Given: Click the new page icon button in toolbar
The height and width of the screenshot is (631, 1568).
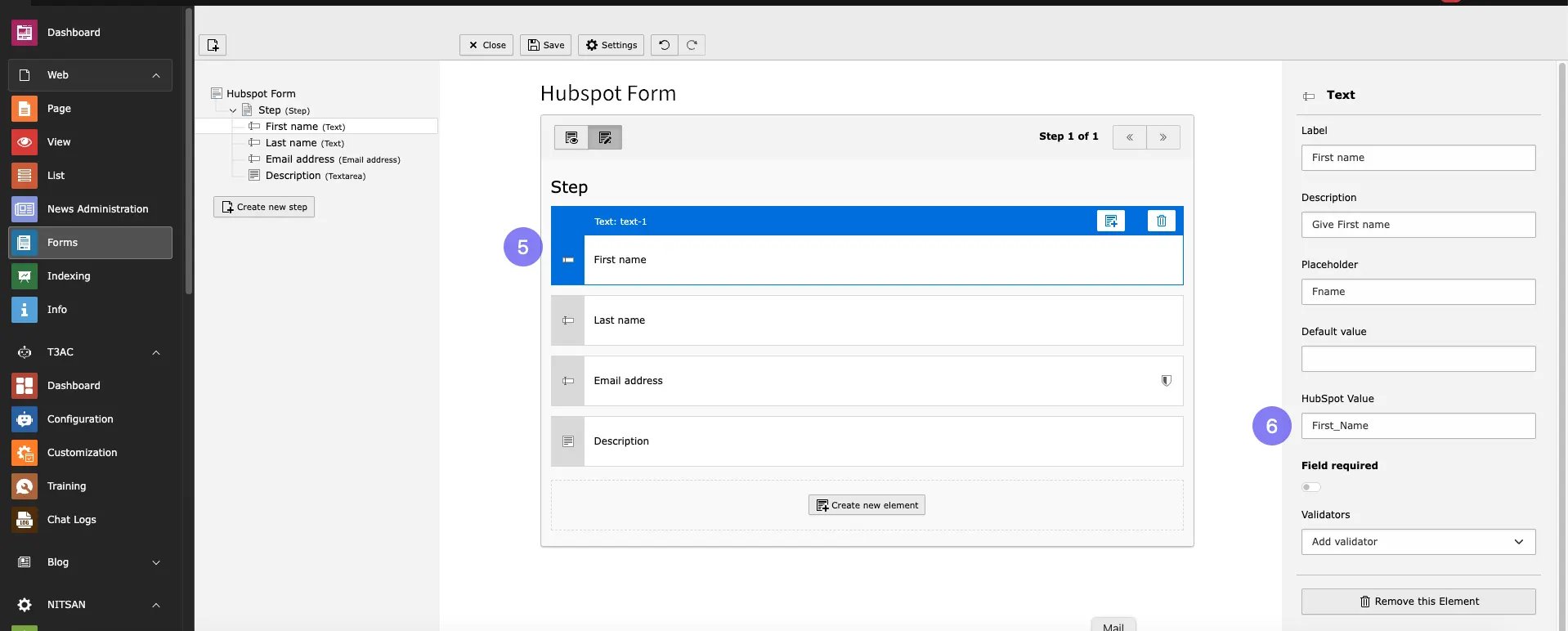Looking at the screenshot, I should pyautogui.click(x=213, y=45).
